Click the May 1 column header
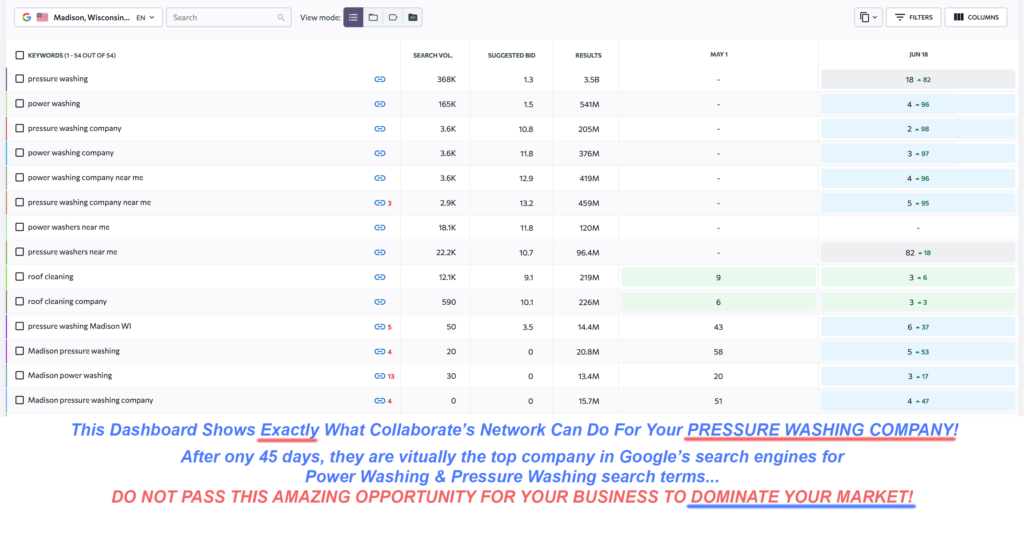This screenshot has height=534, width=1024. [718, 55]
